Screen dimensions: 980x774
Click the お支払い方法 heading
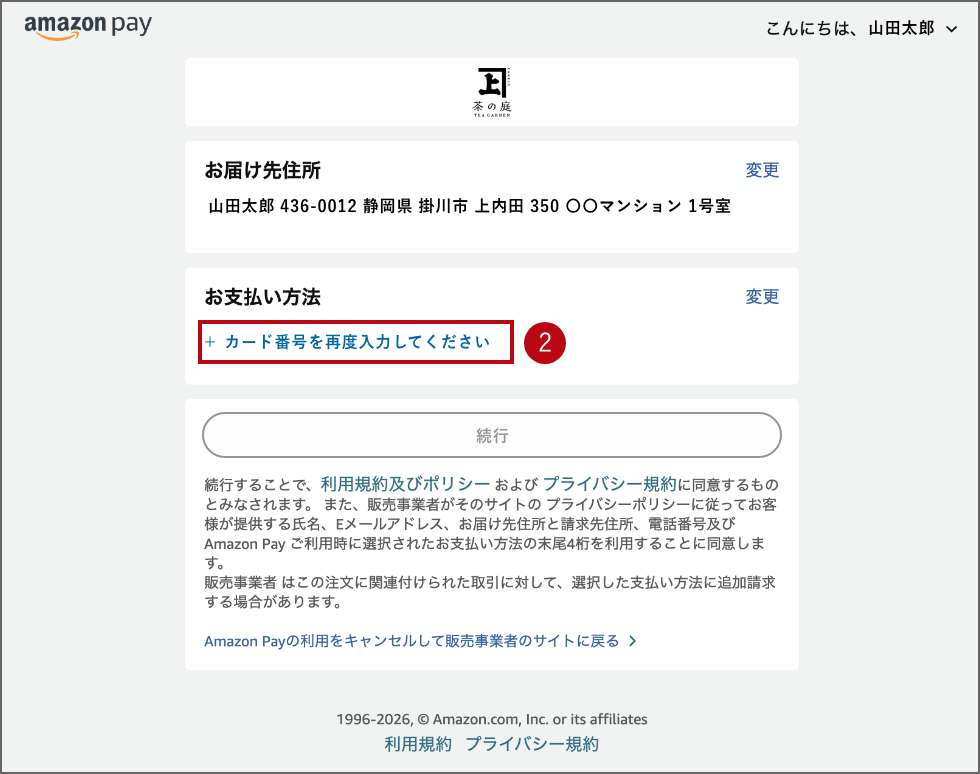262,296
